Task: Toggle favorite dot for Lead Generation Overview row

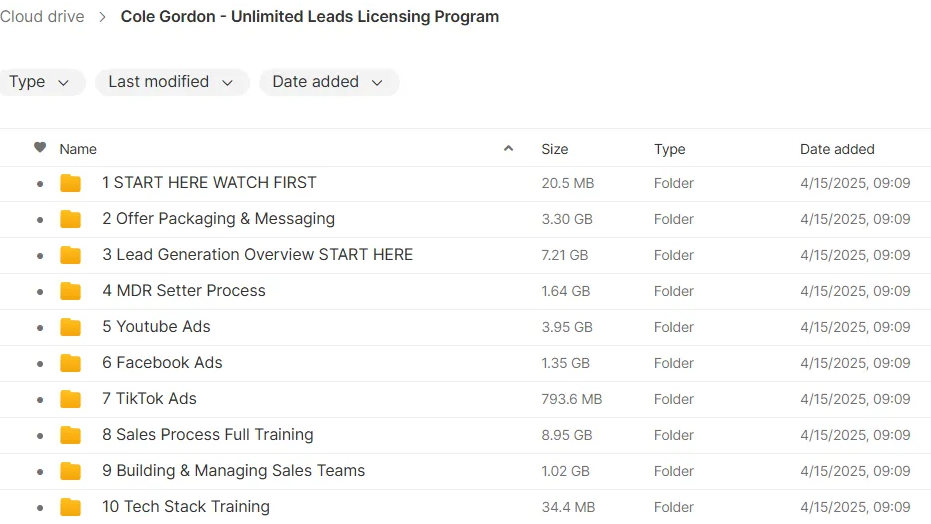Action: tap(40, 256)
